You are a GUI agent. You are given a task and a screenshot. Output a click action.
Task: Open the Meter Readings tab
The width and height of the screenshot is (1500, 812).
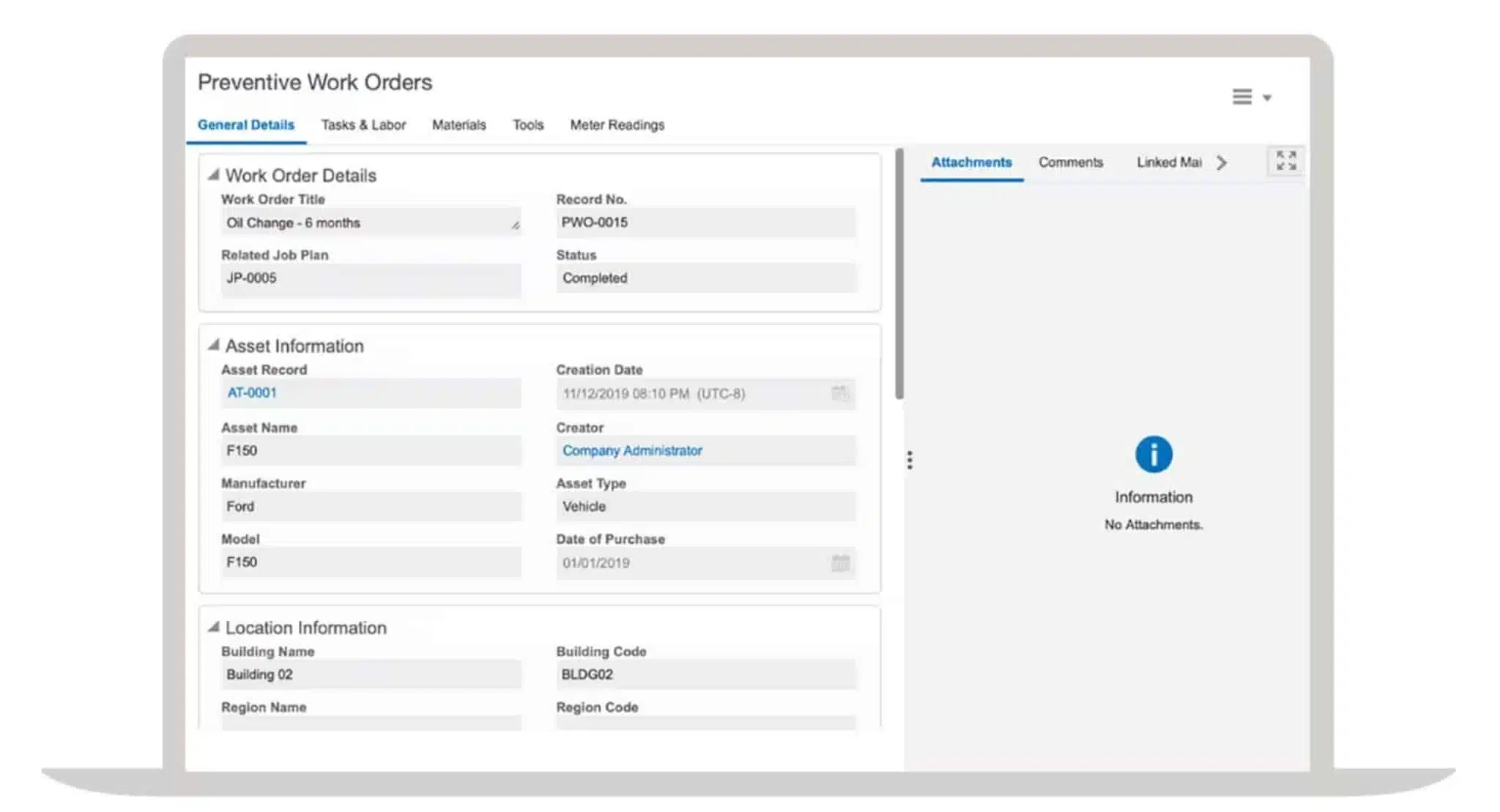tap(617, 124)
